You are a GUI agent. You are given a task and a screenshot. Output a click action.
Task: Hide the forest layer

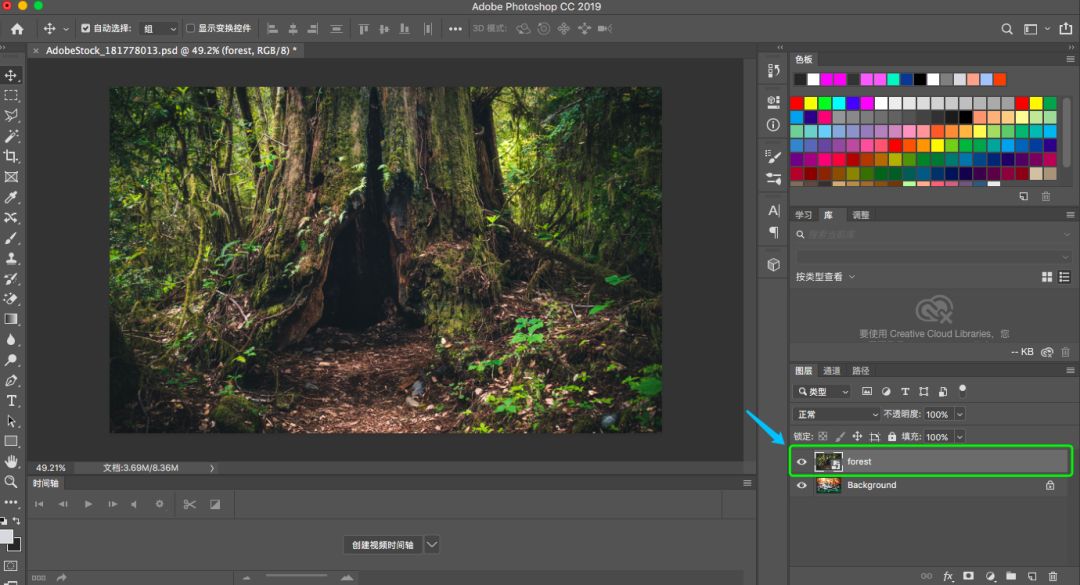(x=801, y=461)
